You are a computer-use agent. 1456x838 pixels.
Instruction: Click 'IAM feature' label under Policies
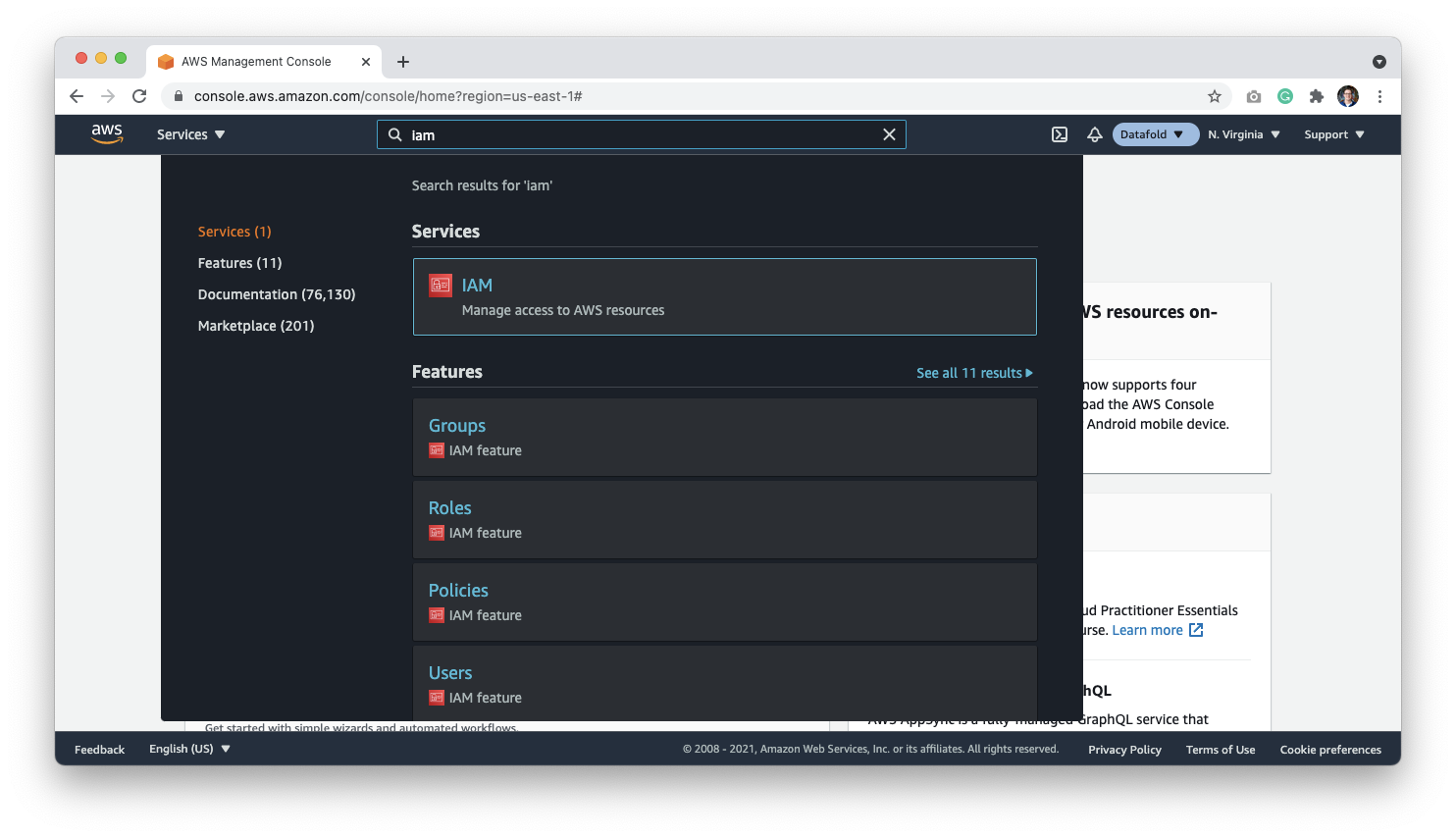486,615
